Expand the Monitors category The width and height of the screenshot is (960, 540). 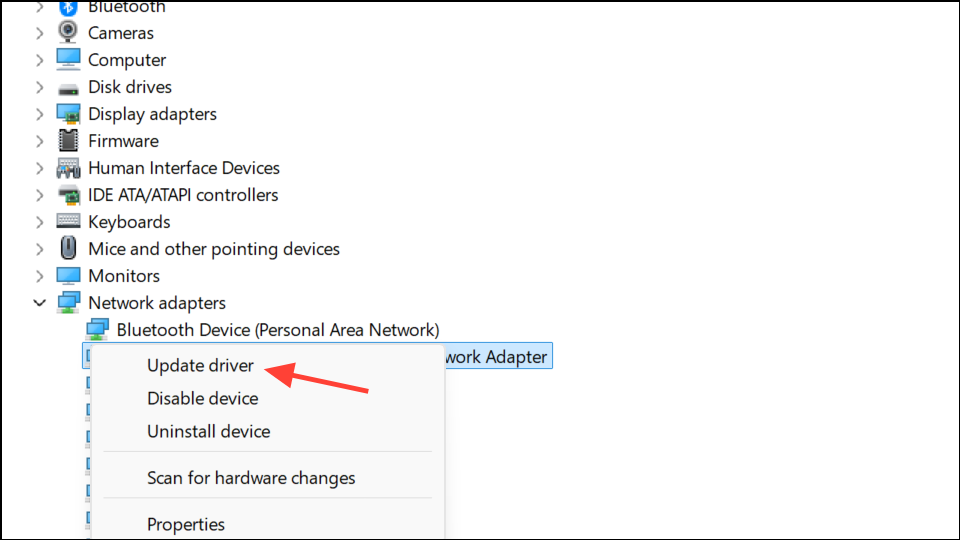39,276
